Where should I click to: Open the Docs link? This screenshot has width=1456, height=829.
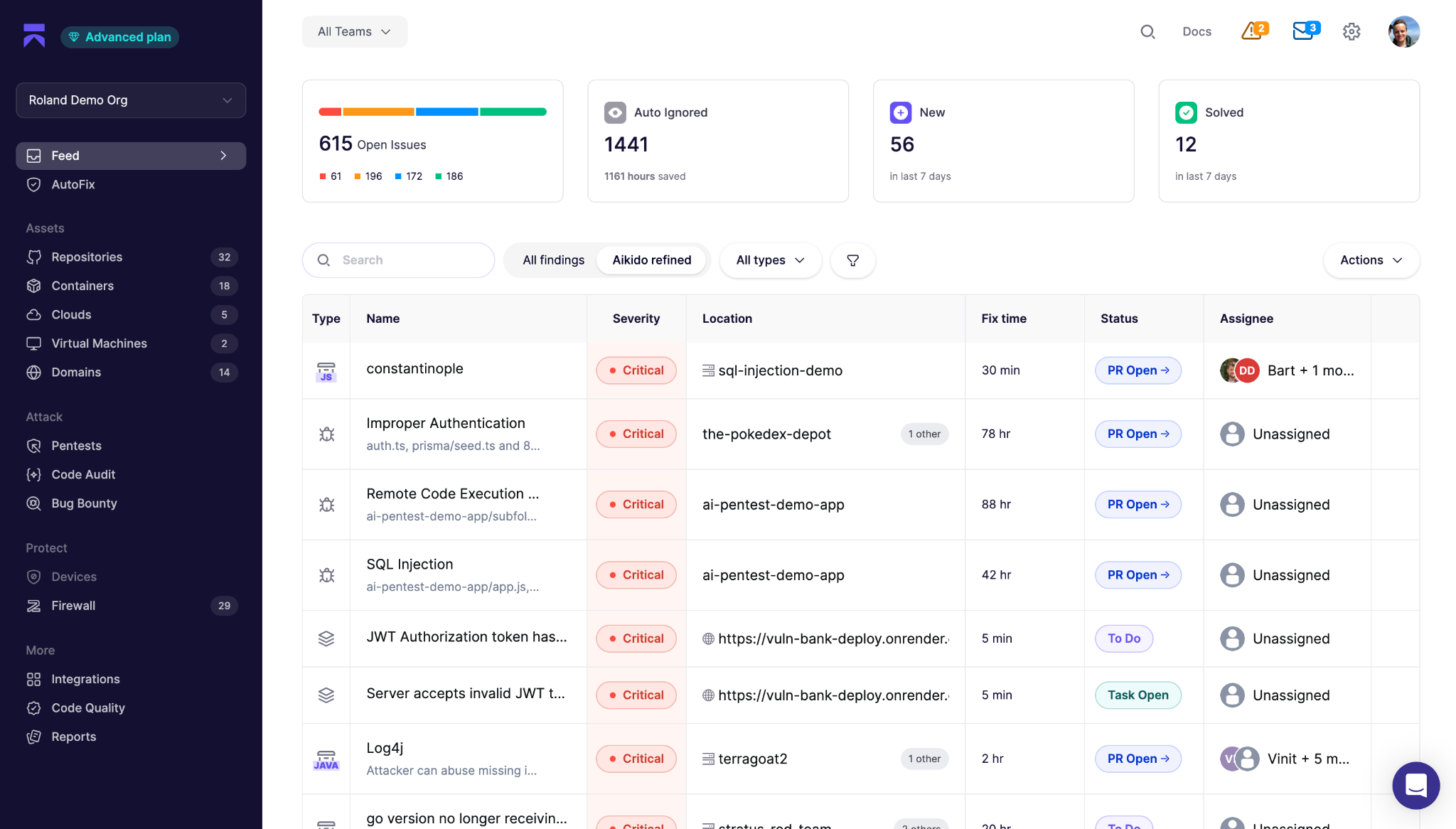coord(1197,31)
